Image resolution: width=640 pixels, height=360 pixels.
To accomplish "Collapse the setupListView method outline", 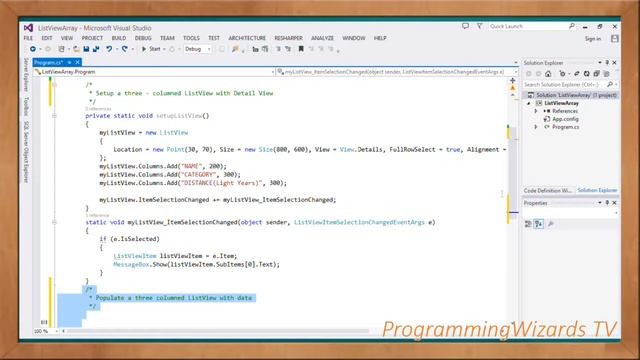I will pos(54,116).
